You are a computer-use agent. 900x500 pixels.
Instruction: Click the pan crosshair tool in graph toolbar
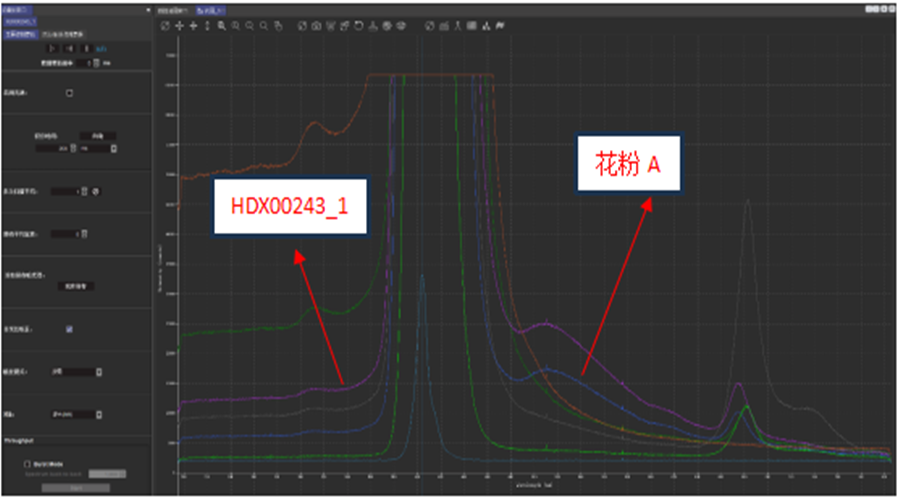tap(179, 26)
